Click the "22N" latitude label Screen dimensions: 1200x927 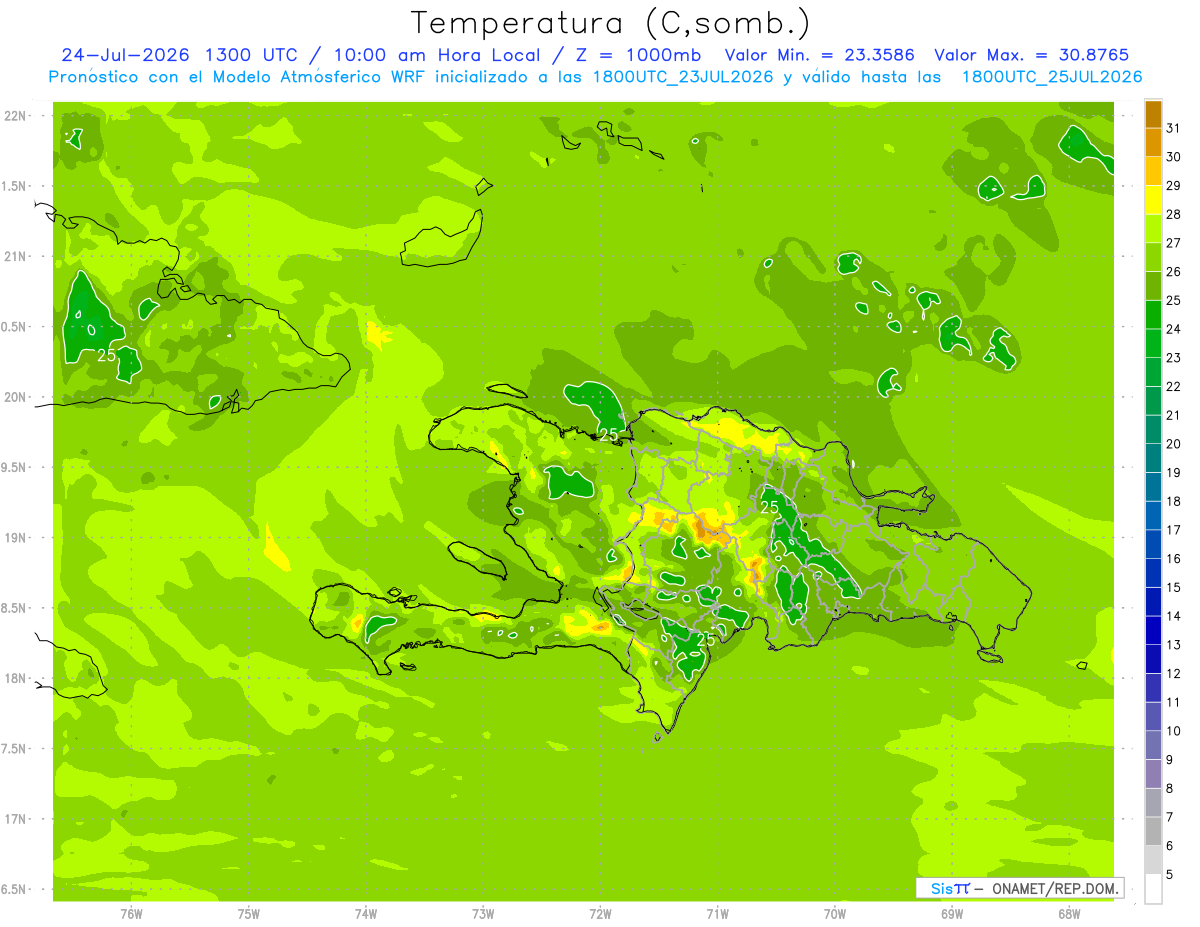[14, 116]
